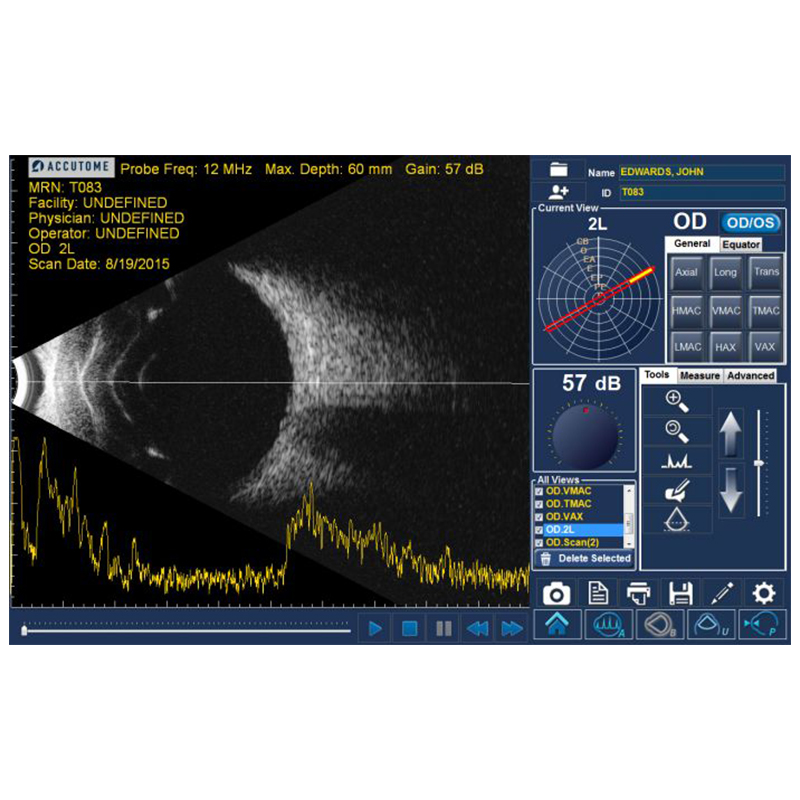This screenshot has height=800, width=800.
Task: Select OD.TMAC in All Views list
Action: coord(568,504)
